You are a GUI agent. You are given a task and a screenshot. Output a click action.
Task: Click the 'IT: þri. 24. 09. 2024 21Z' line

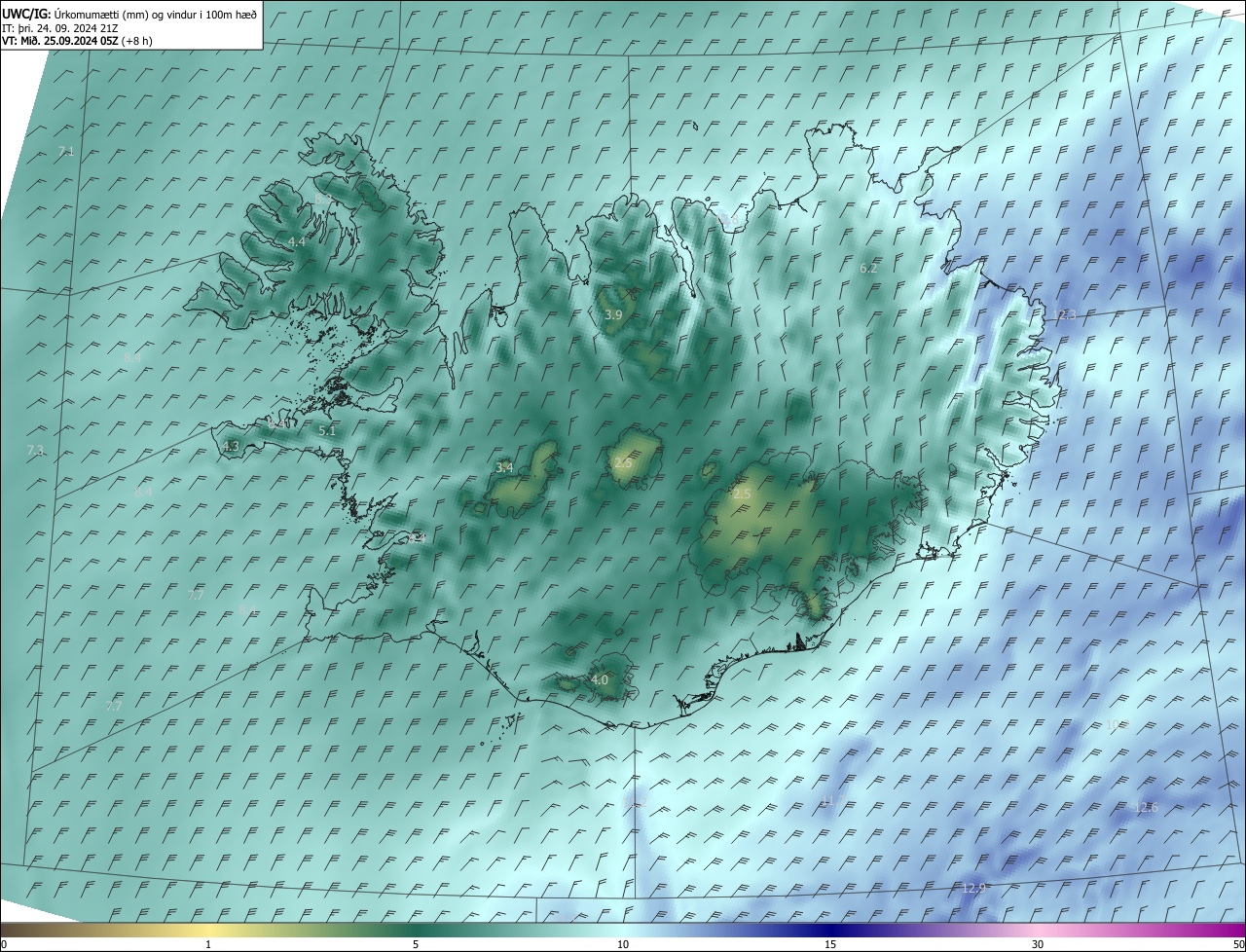click(60, 28)
